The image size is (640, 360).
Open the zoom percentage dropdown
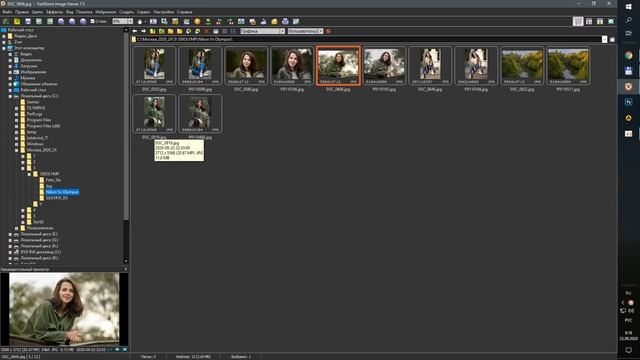tap(130, 21)
